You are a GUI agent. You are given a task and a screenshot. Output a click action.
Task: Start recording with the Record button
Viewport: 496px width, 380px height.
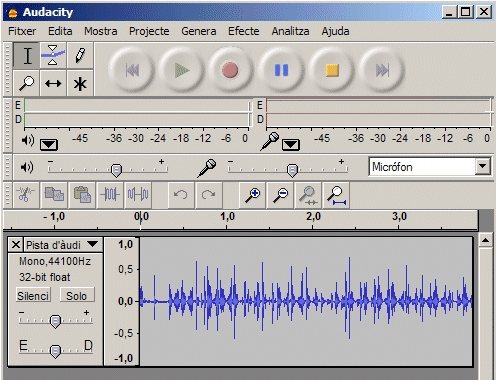pos(230,70)
